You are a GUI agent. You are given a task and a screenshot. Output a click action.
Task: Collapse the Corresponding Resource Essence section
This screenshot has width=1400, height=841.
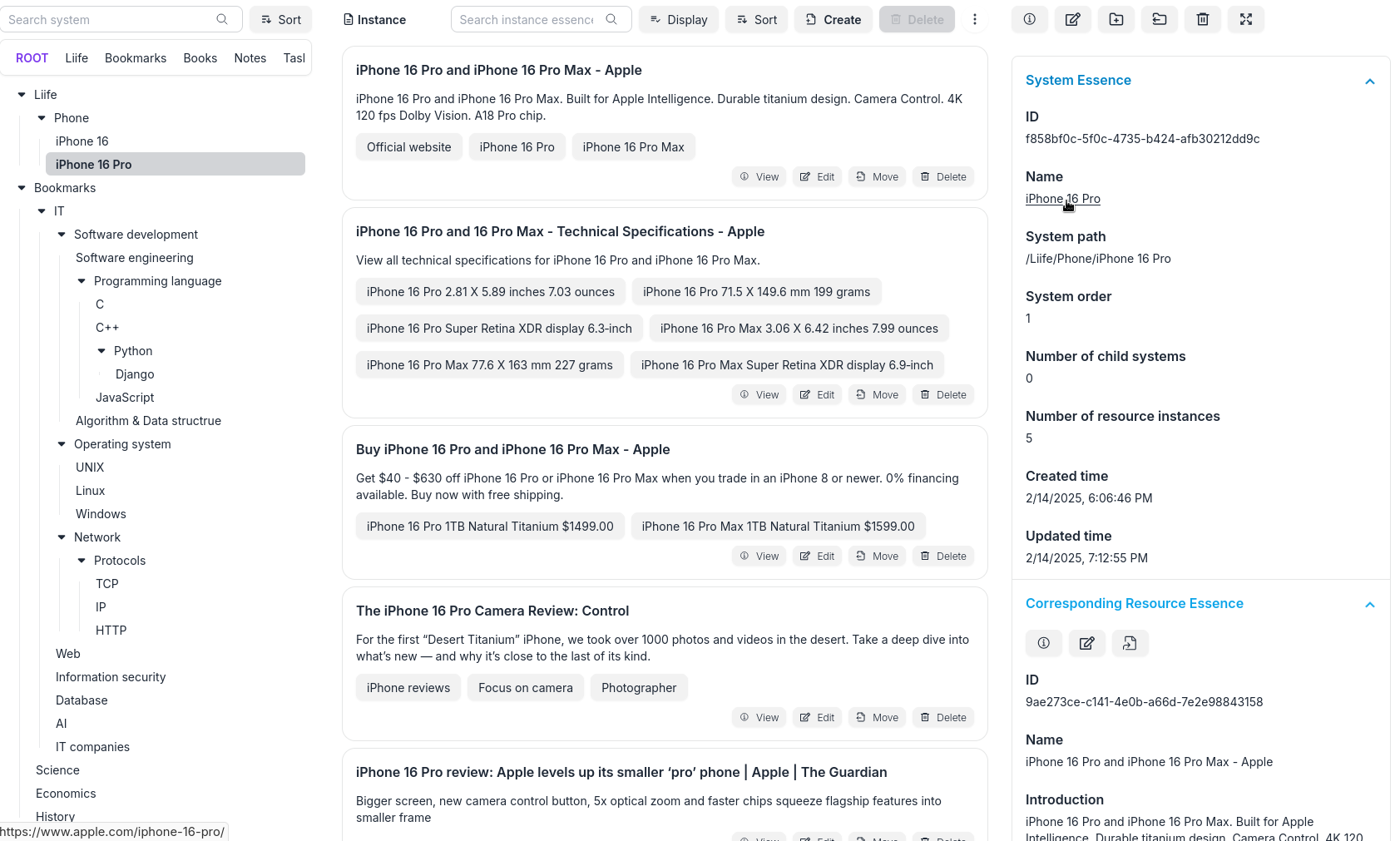click(1370, 604)
